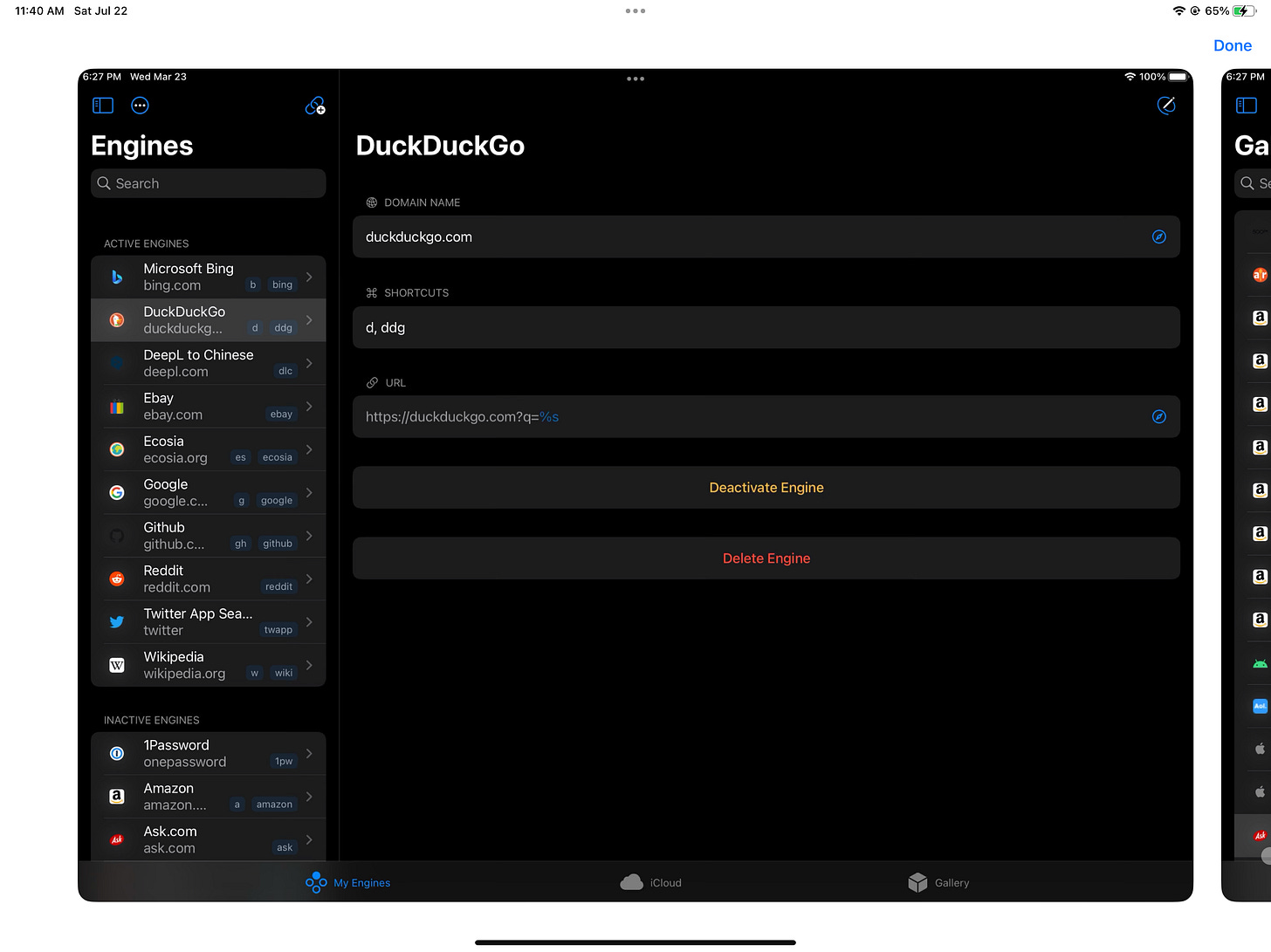1271x952 pixels.
Task: Tap the wiki shortcut badge
Action: [284, 673]
